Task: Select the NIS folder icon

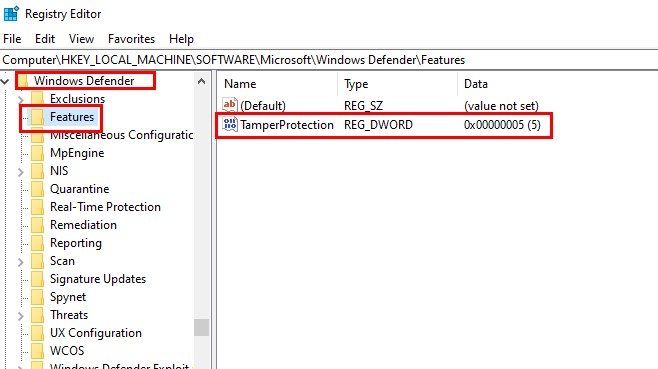Action: click(37, 171)
